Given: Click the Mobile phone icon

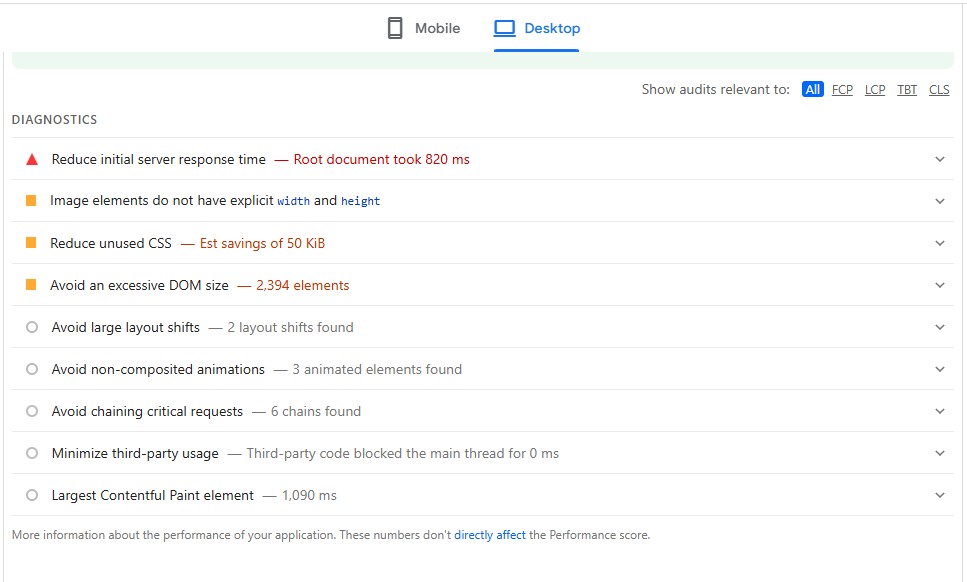Looking at the screenshot, I should 395,28.
